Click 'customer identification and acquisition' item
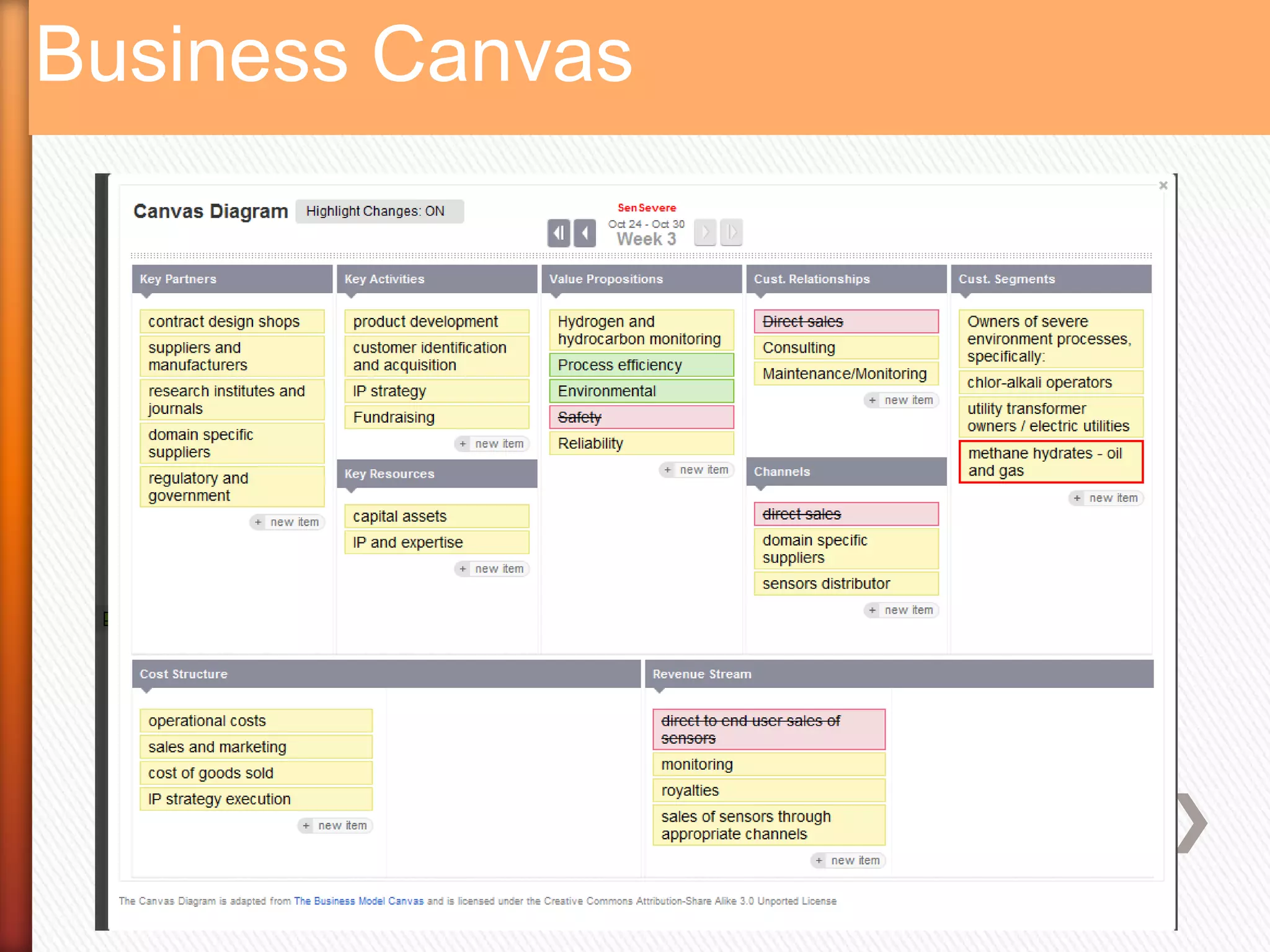 pos(437,356)
